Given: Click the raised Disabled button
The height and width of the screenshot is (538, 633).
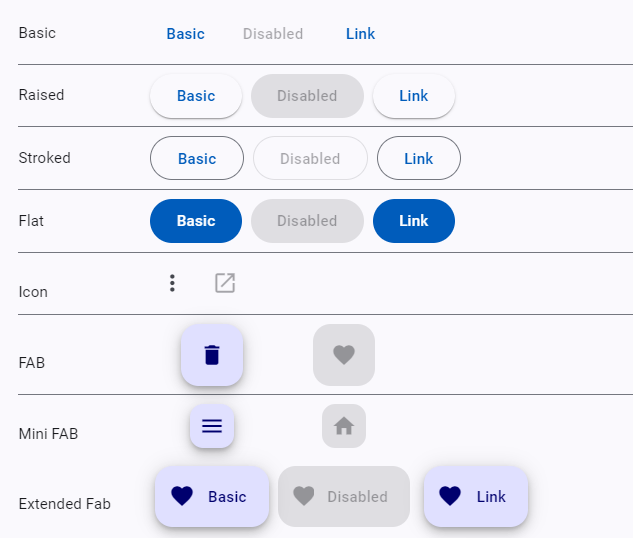Looking at the screenshot, I should click(307, 96).
